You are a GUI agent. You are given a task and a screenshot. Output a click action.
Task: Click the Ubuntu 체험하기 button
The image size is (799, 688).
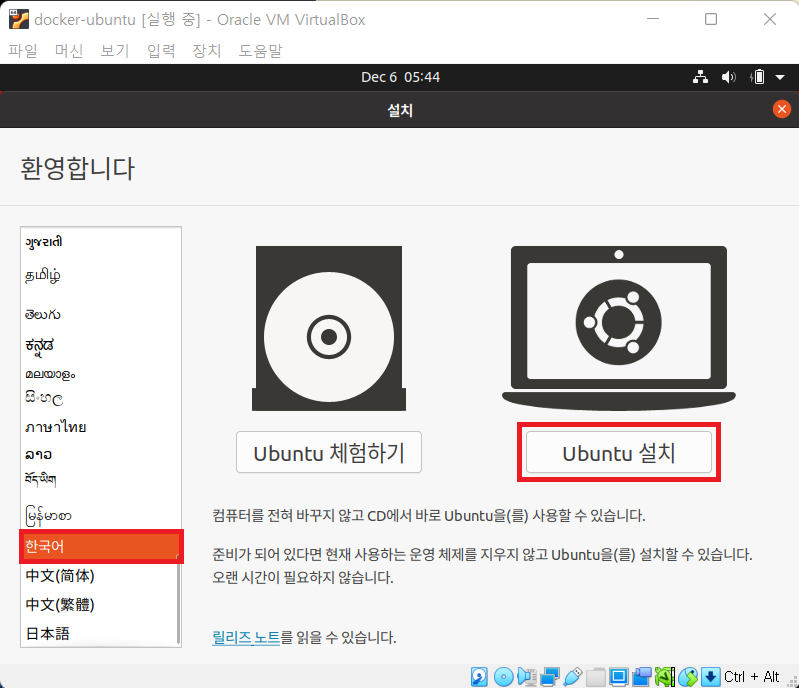point(329,453)
